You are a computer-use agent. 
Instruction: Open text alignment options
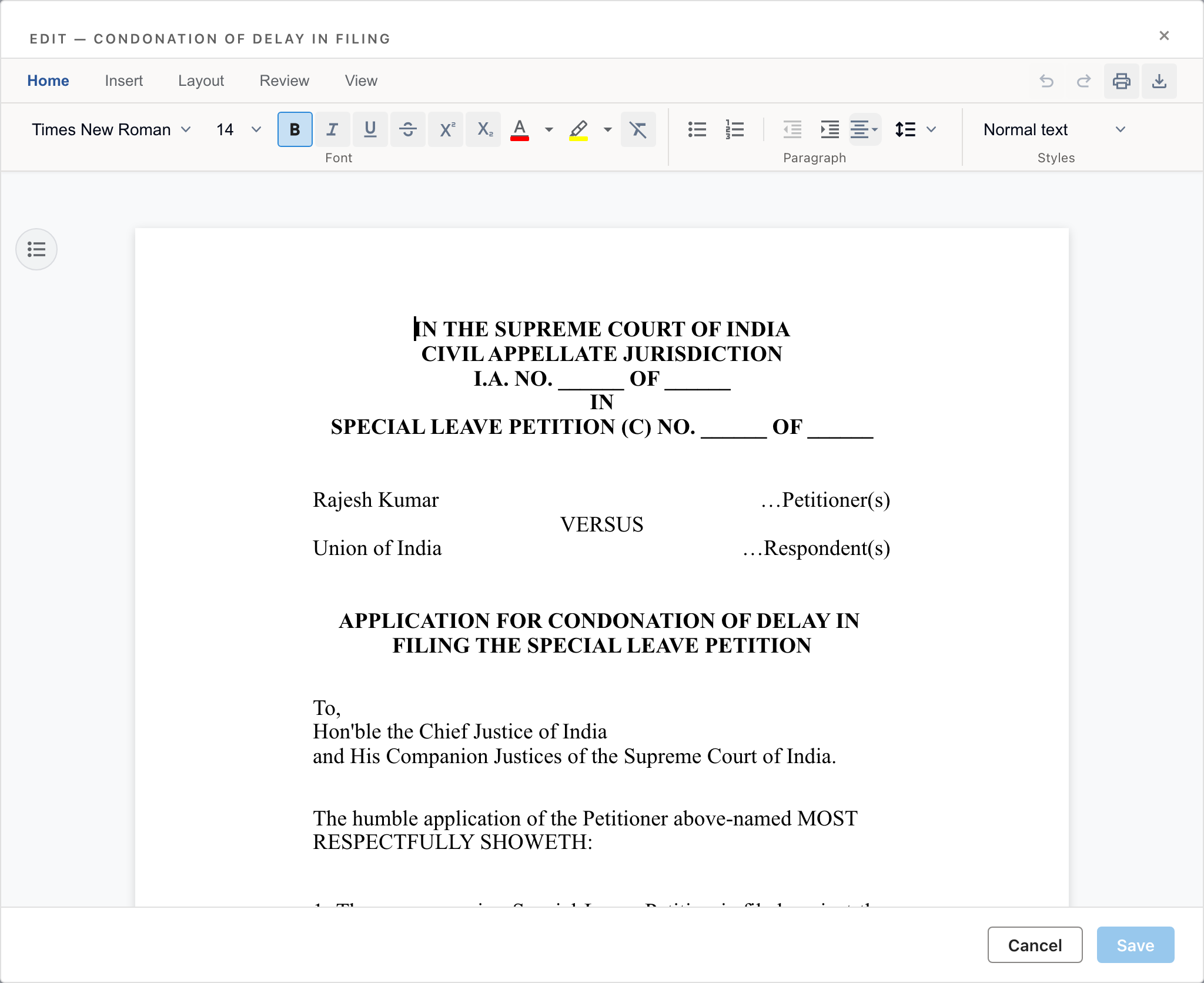pyautogui.click(x=864, y=129)
